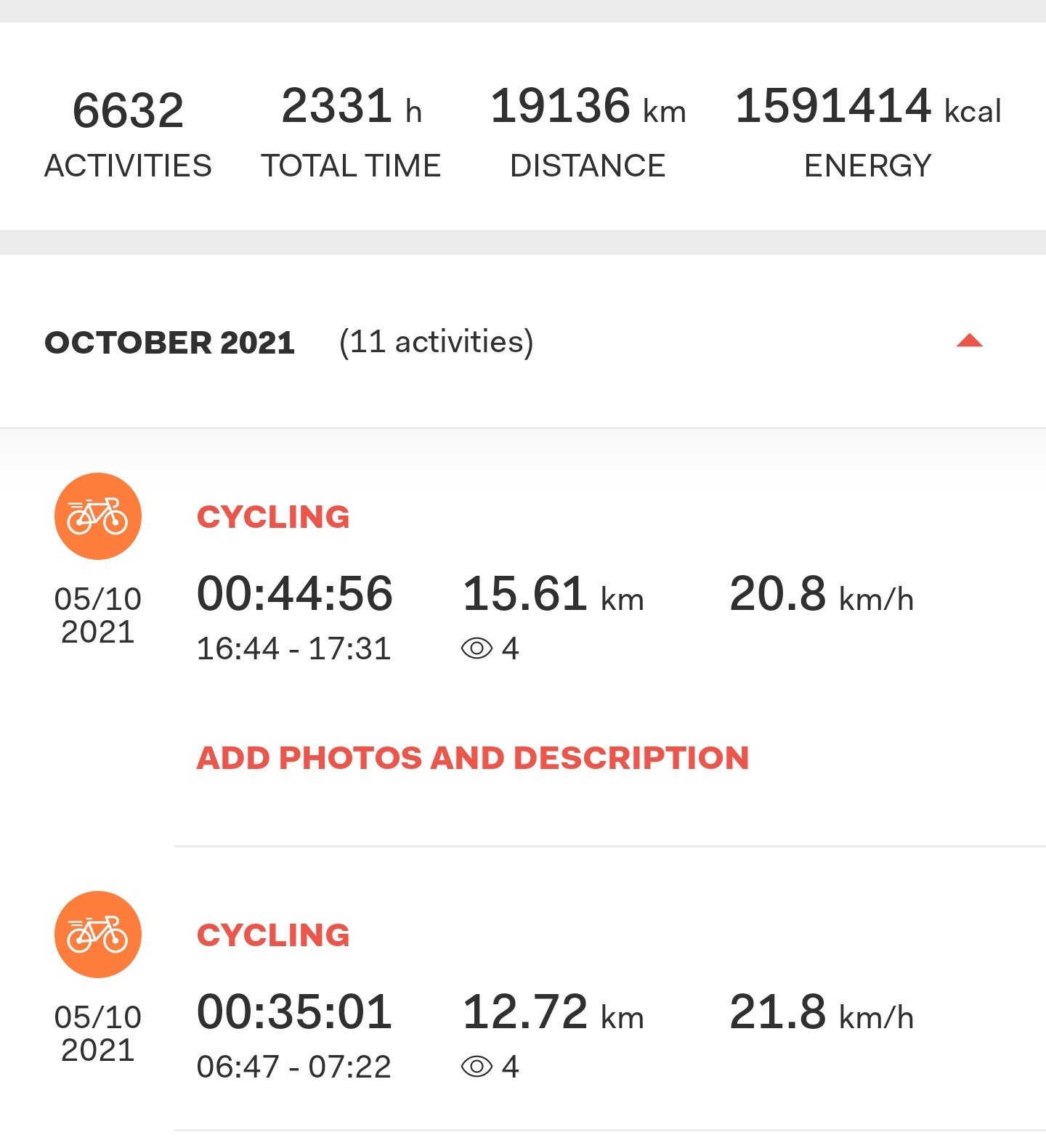This screenshot has height=1148, width=1046.
Task: Collapse October 2021 with the red arrow
Action: tap(970, 341)
